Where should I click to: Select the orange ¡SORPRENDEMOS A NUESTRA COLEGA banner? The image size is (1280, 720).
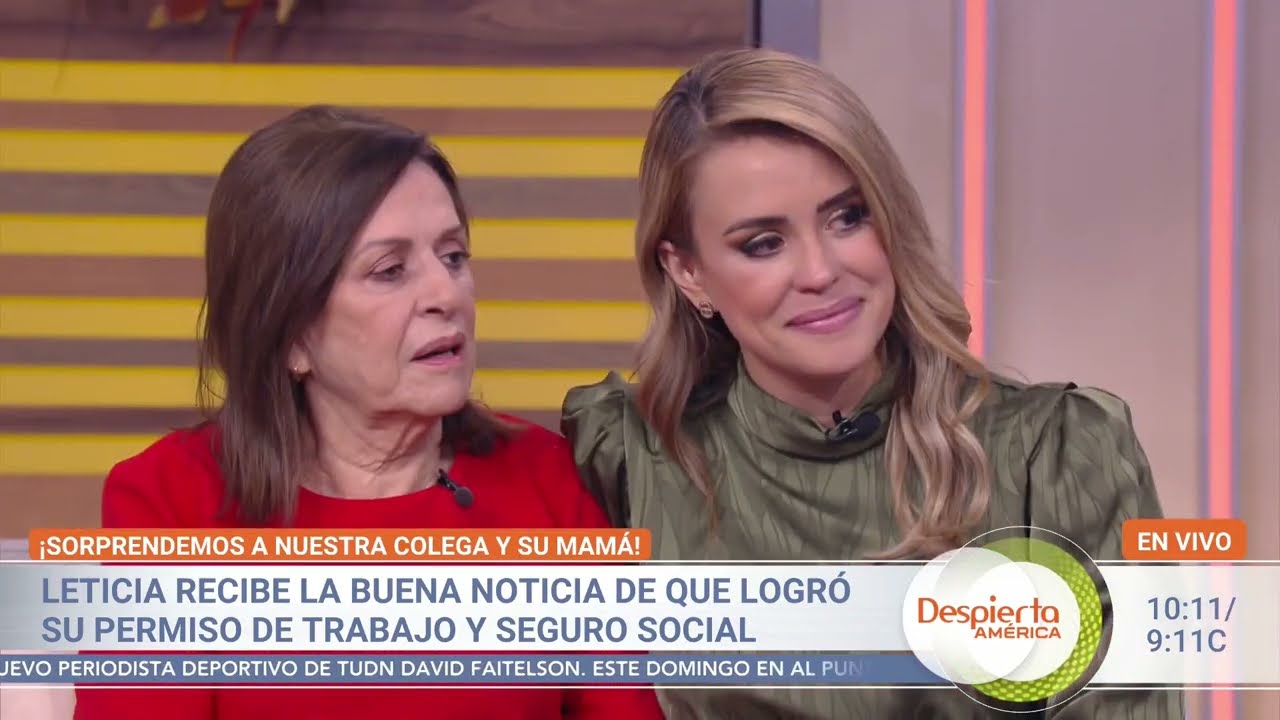click(x=340, y=545)
